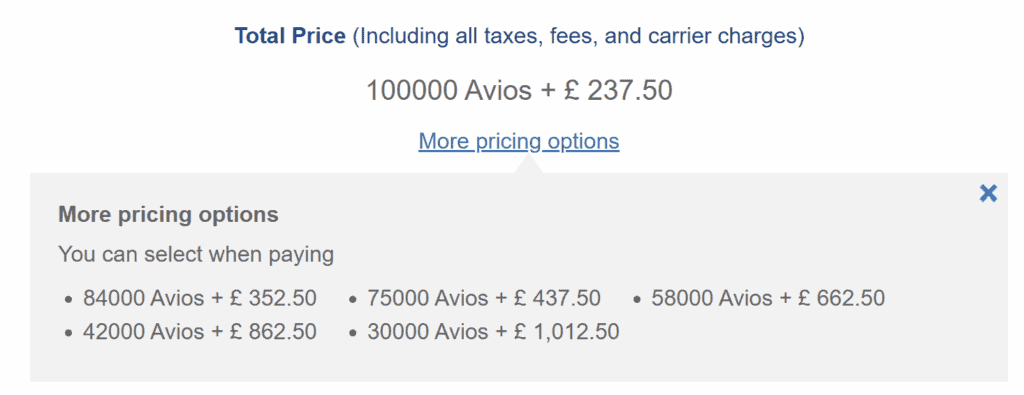The image size is (1024, 395).
Task: Pick the 58000 Avios + £ 662.50 option
Action: pyautogui.click(x=768, y=298)
